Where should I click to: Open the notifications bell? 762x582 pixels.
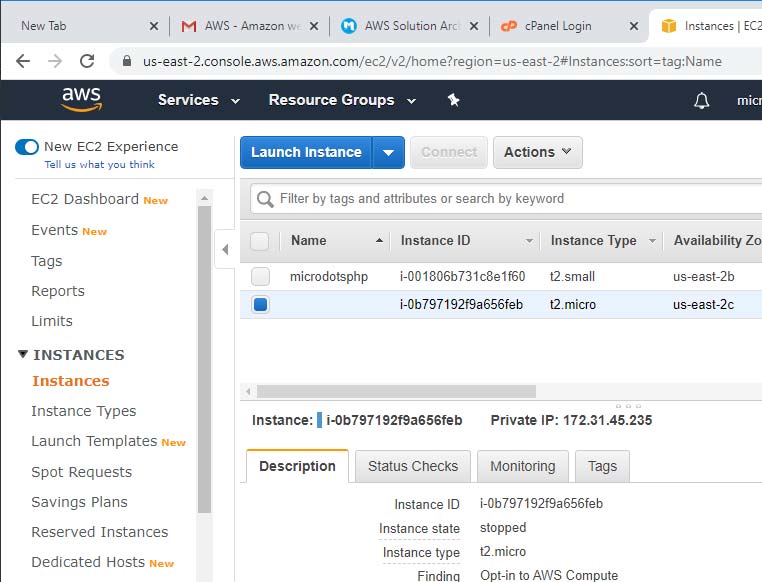(x=701, y=101)
